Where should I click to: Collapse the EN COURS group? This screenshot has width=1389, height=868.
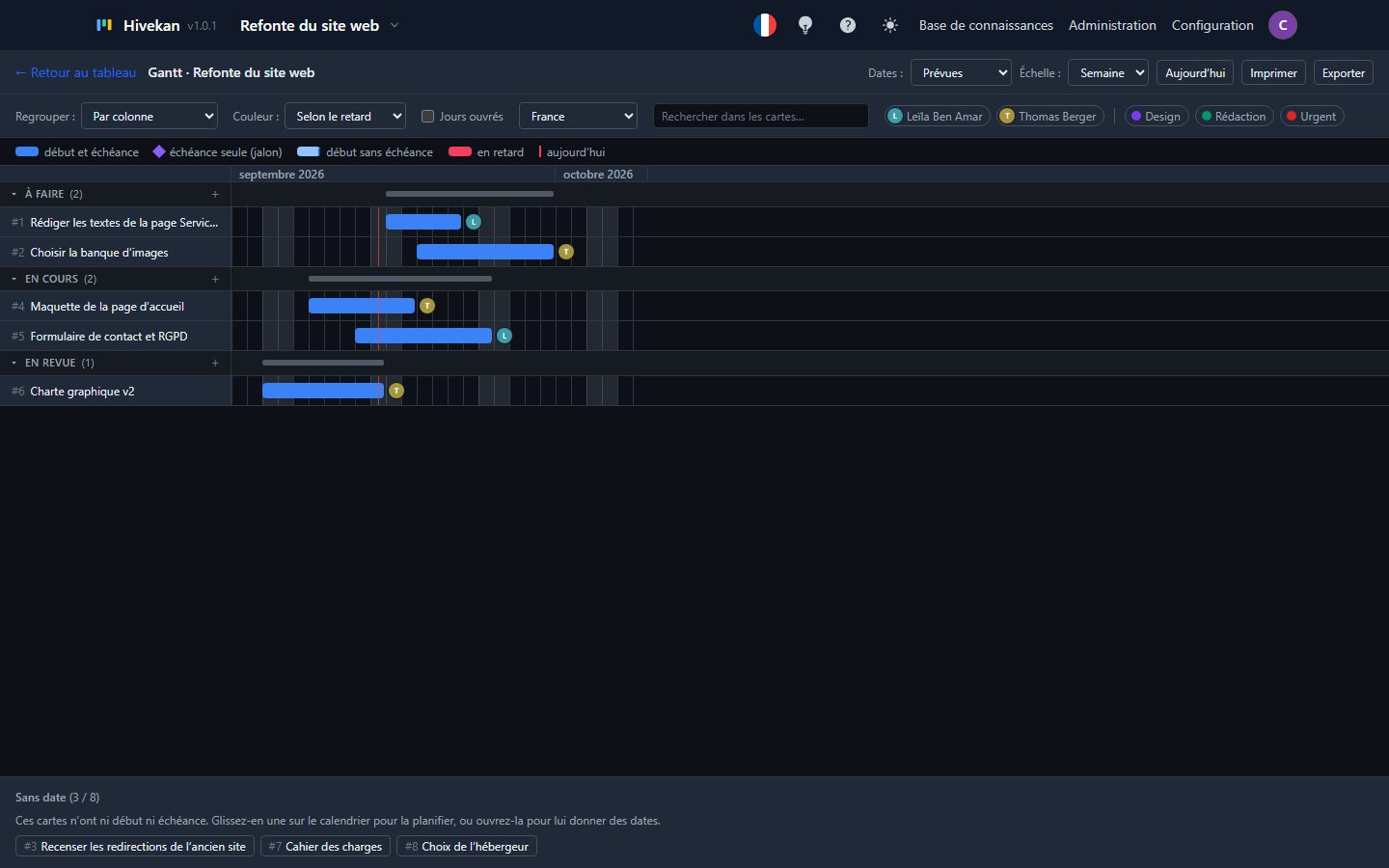14,279
